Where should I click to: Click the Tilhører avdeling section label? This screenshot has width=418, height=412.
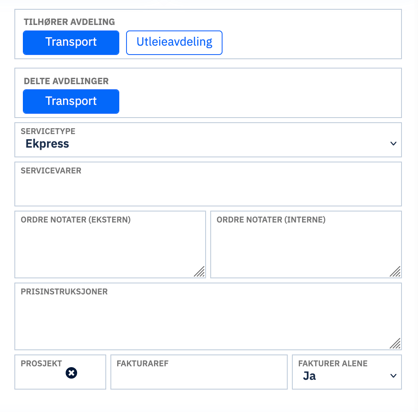point(69,22)
